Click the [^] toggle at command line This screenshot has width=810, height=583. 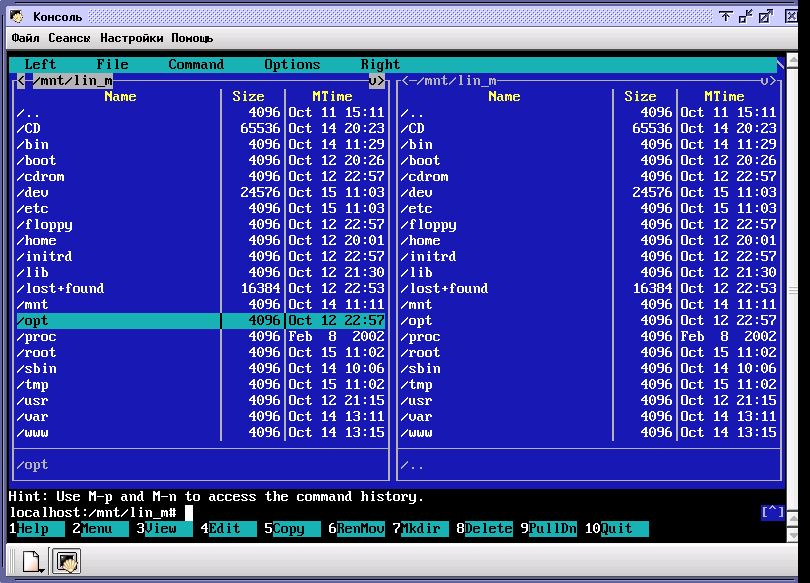click(x=773, y=512)
